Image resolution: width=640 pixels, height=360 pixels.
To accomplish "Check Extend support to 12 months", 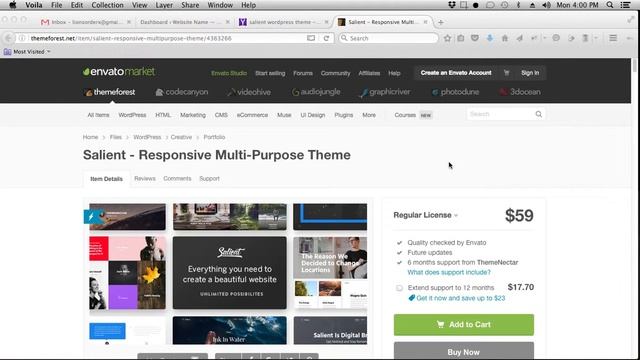I will point(399,288).
